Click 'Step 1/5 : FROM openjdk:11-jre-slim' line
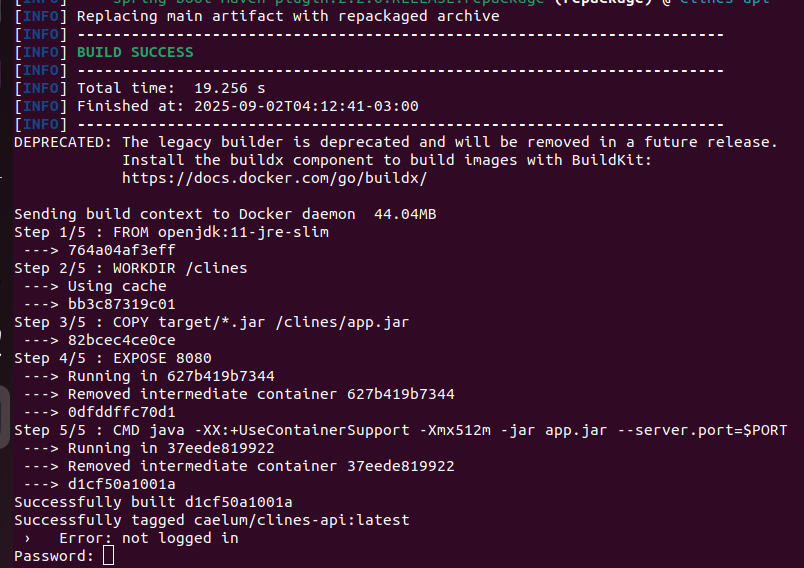This screenshot has width=804, height=568. [x=171, y=232]
